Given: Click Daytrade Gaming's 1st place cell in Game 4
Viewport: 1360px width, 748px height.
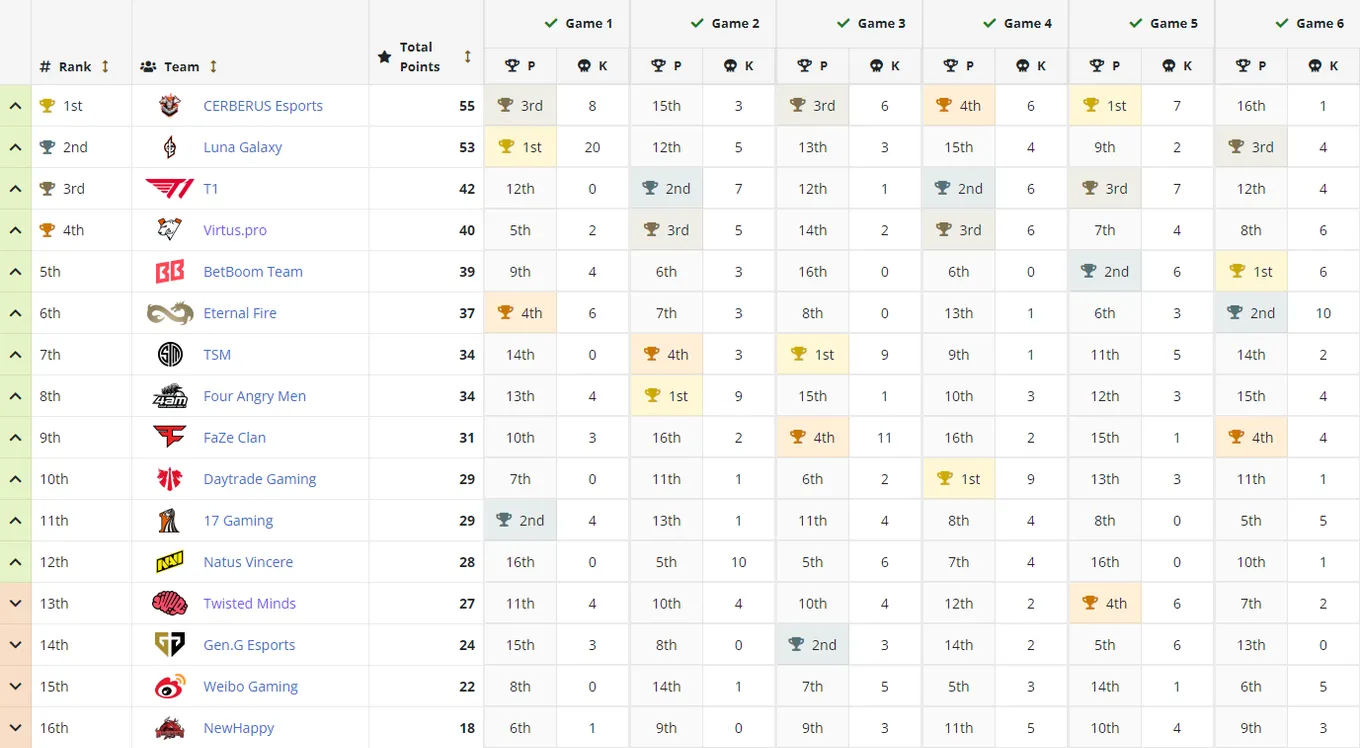Looking at the screenshot, I should coord(959,479).
